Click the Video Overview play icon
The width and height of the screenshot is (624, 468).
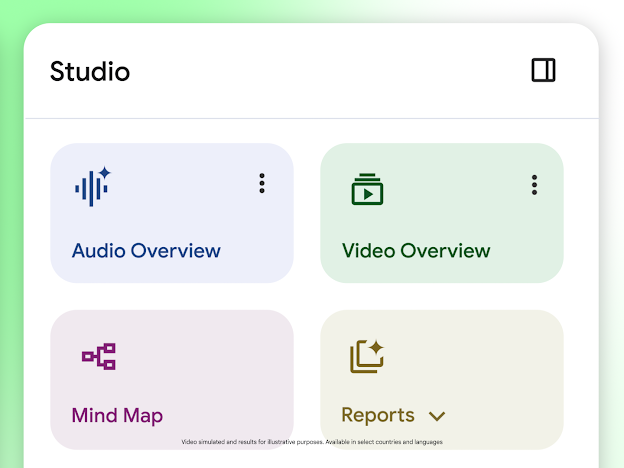point(367,190)
